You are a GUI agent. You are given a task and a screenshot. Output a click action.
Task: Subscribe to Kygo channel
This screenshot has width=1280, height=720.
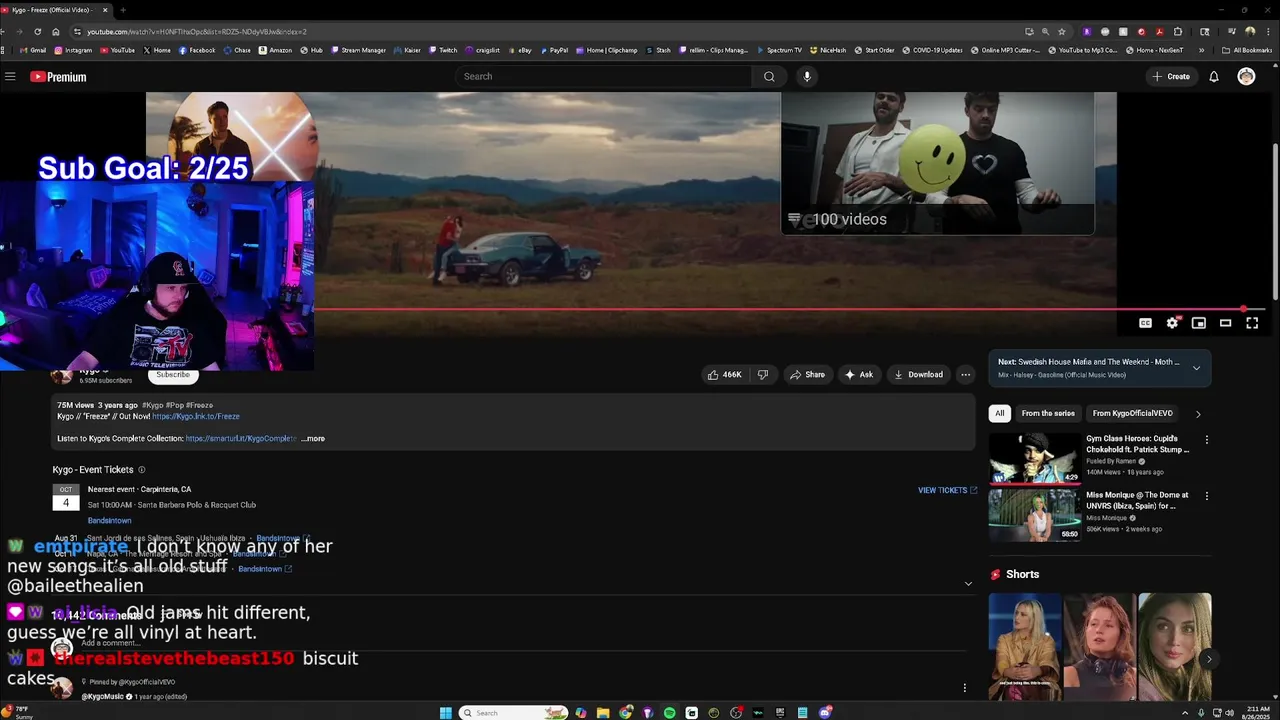(173, 375)
